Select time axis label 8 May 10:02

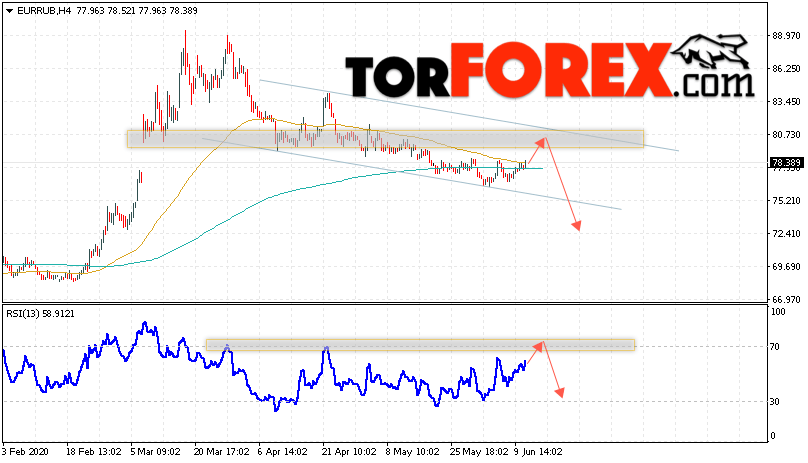click(412, 452)
